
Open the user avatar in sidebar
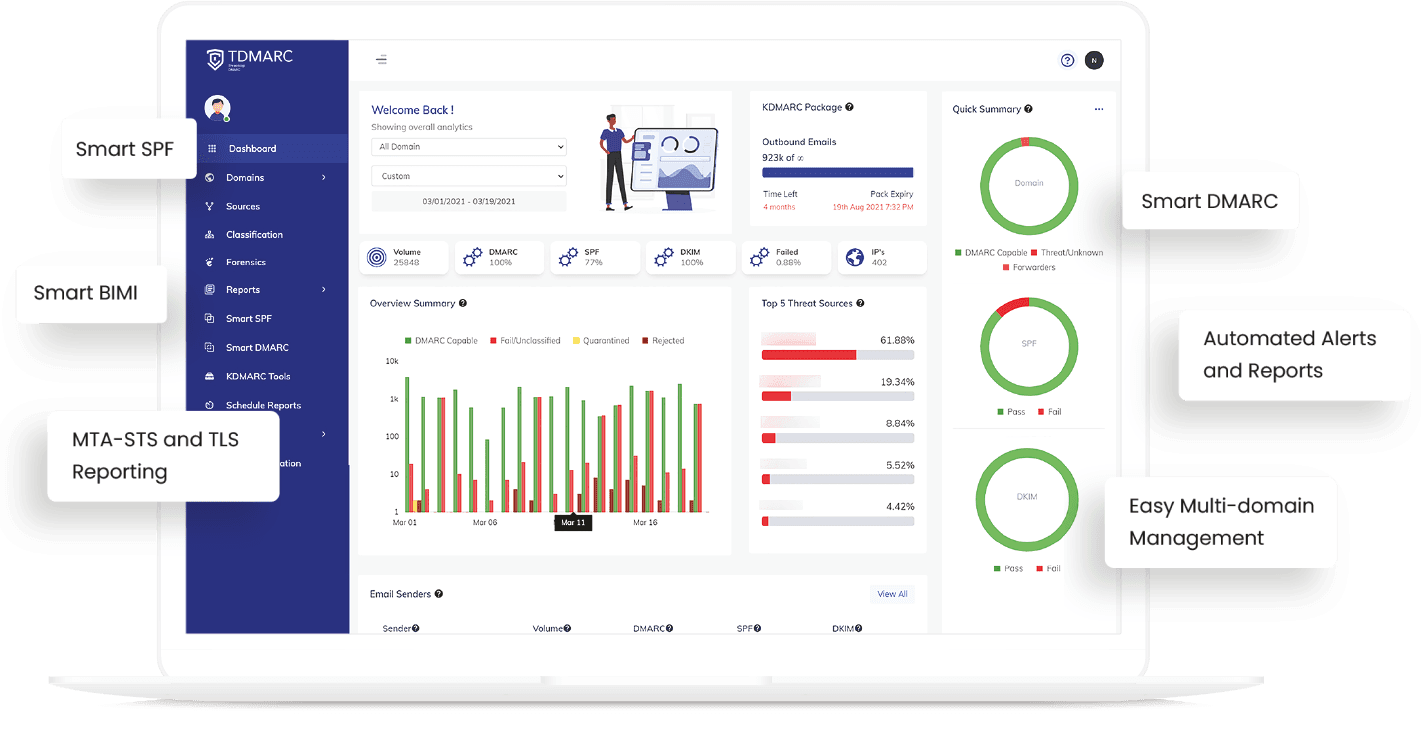(x=217, y=108)
